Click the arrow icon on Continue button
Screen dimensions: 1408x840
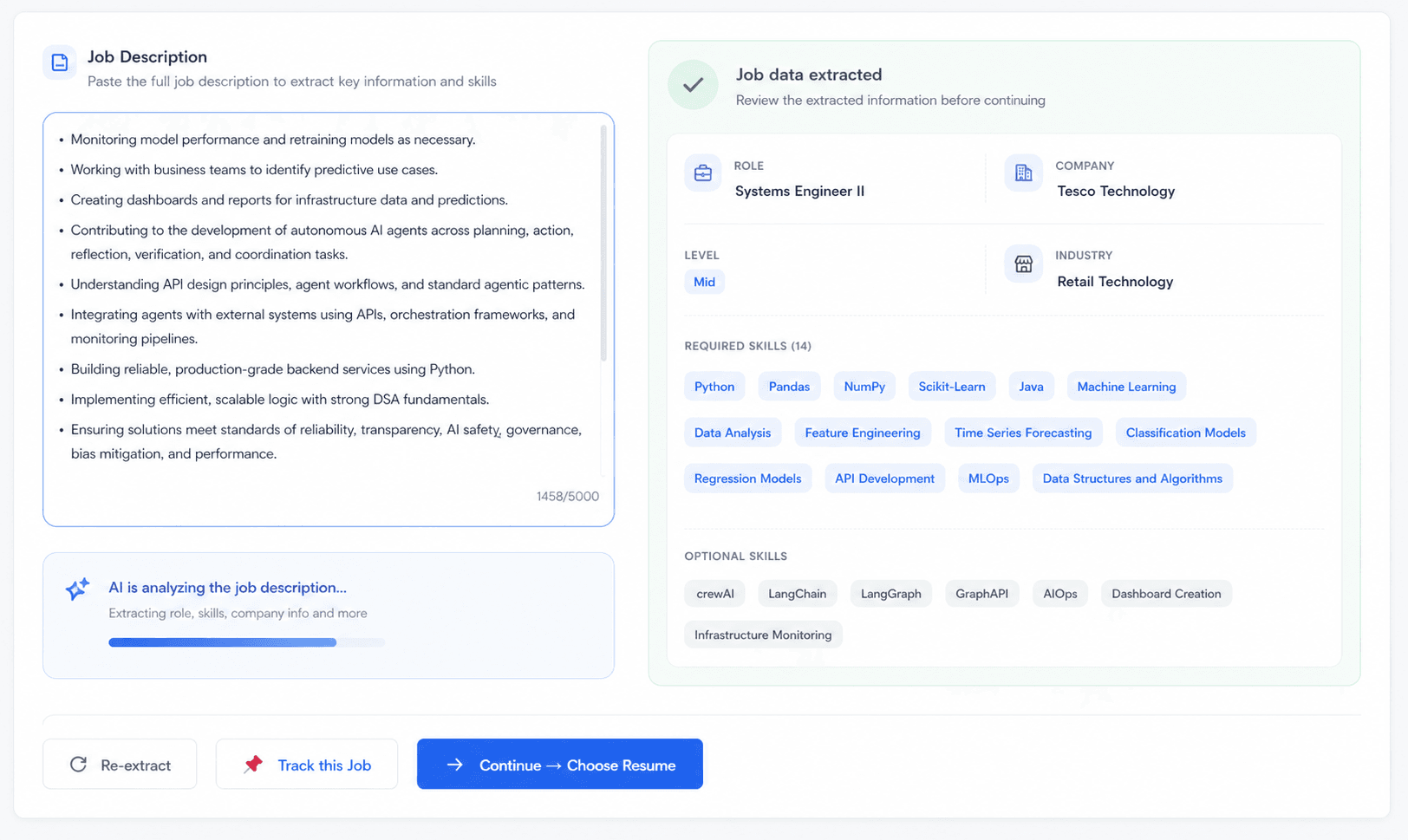pyautogui.click(x=454, y=765)
